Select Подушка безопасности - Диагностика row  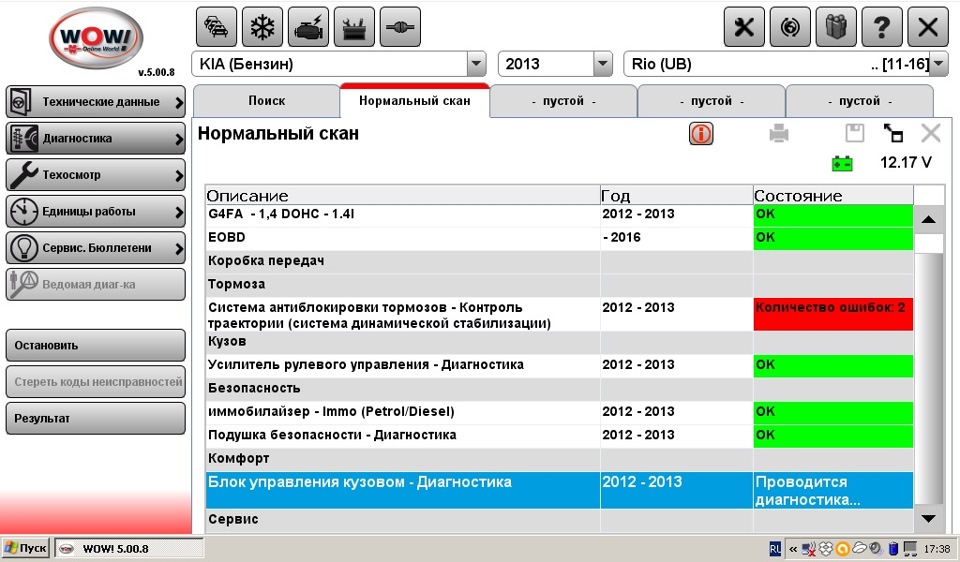pyautogui.click(x=559, y=435)
